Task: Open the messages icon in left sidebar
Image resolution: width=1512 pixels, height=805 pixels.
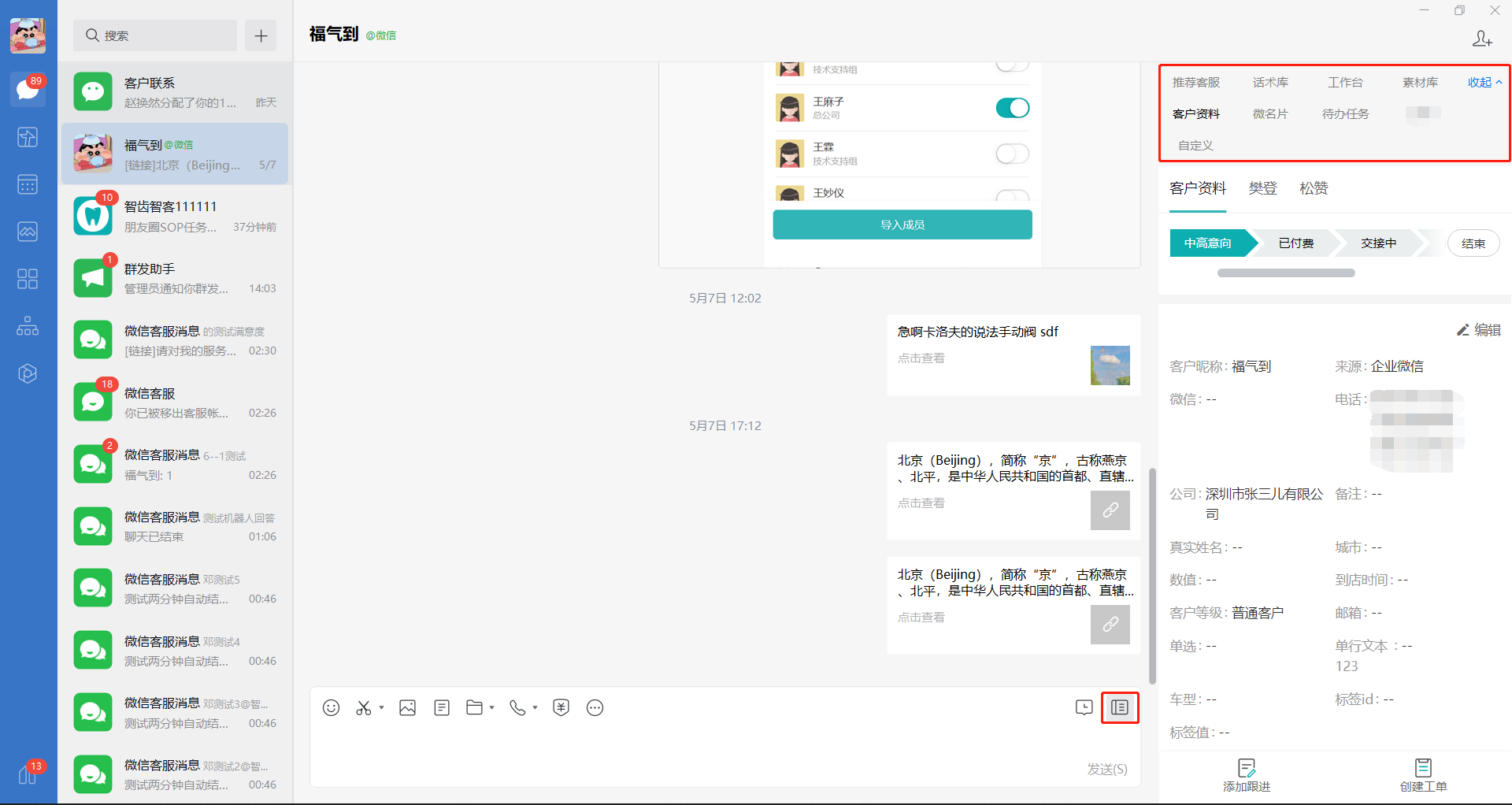Action: coord(28,90)
